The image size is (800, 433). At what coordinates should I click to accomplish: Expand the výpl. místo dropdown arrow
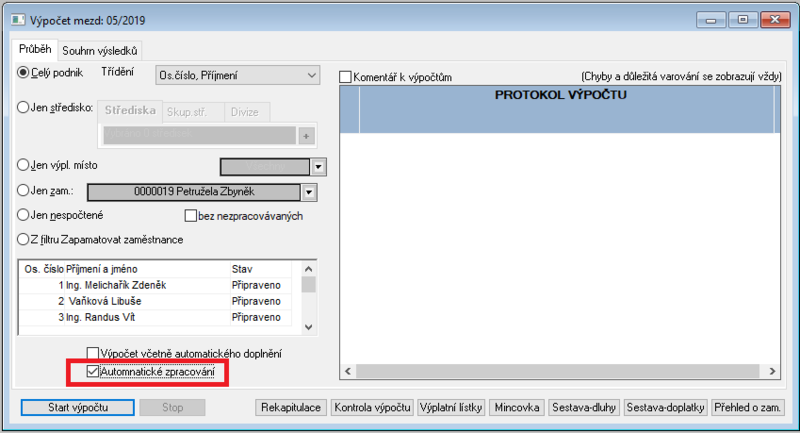tap(318, 167)
